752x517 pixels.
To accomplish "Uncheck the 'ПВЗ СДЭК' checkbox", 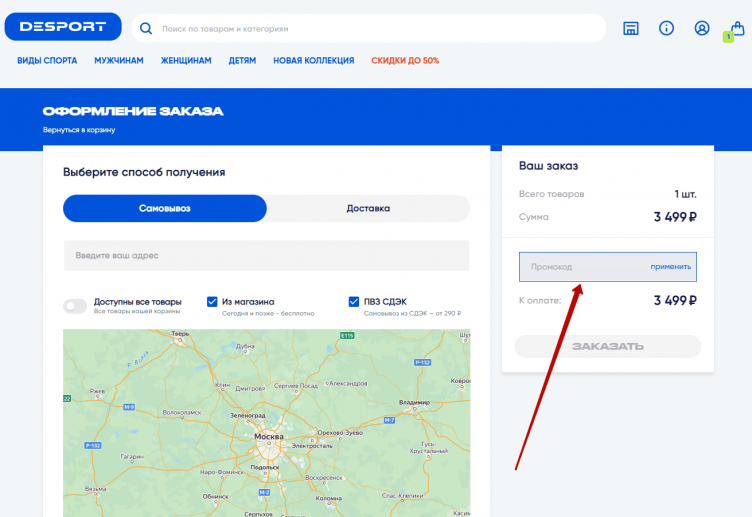I will tap(354, 301).
